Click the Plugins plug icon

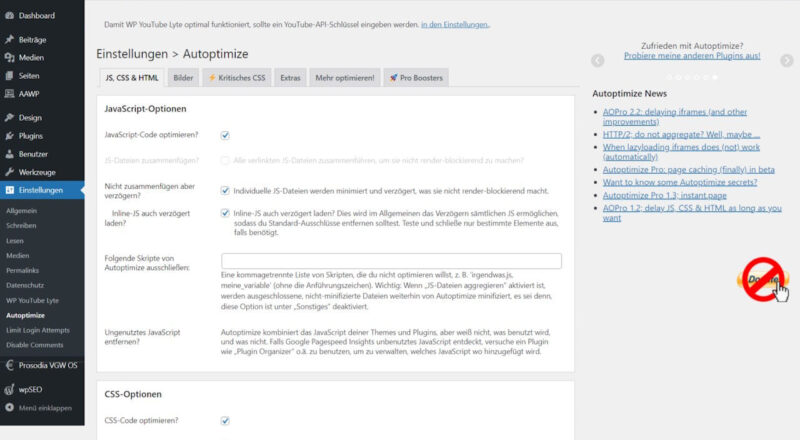tap(9, 135)
